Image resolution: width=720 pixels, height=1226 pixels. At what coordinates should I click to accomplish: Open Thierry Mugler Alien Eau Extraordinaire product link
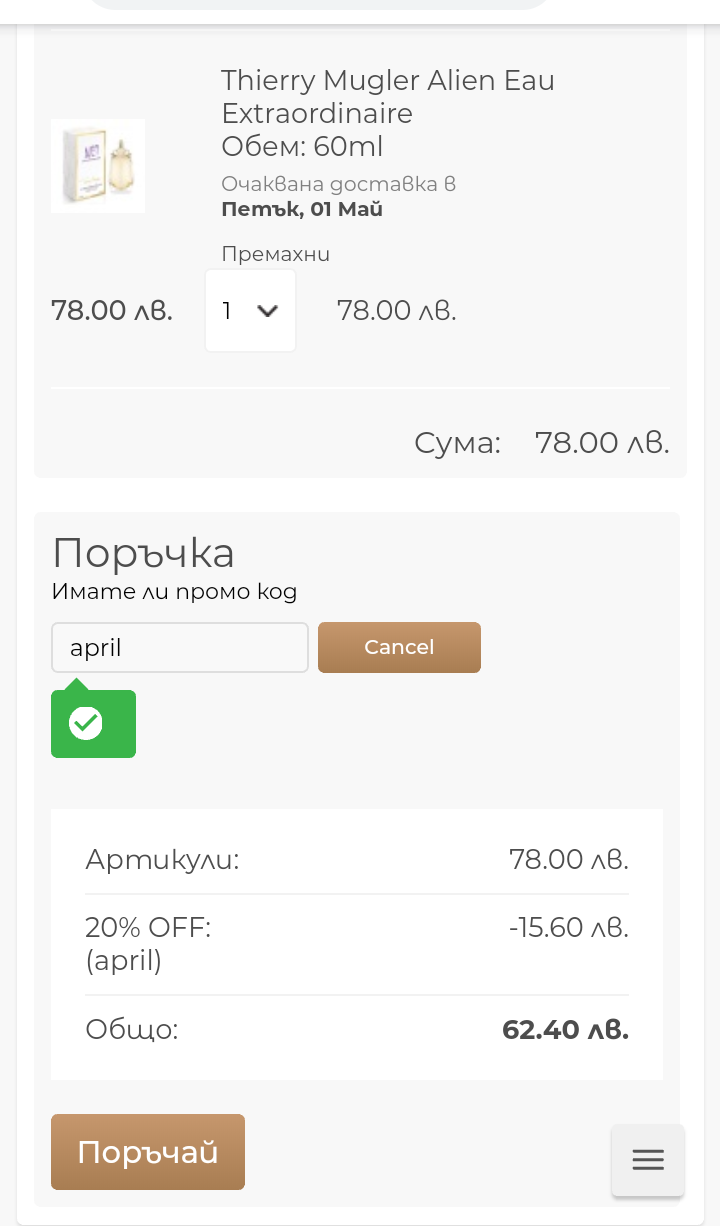[x=387, y=96]
